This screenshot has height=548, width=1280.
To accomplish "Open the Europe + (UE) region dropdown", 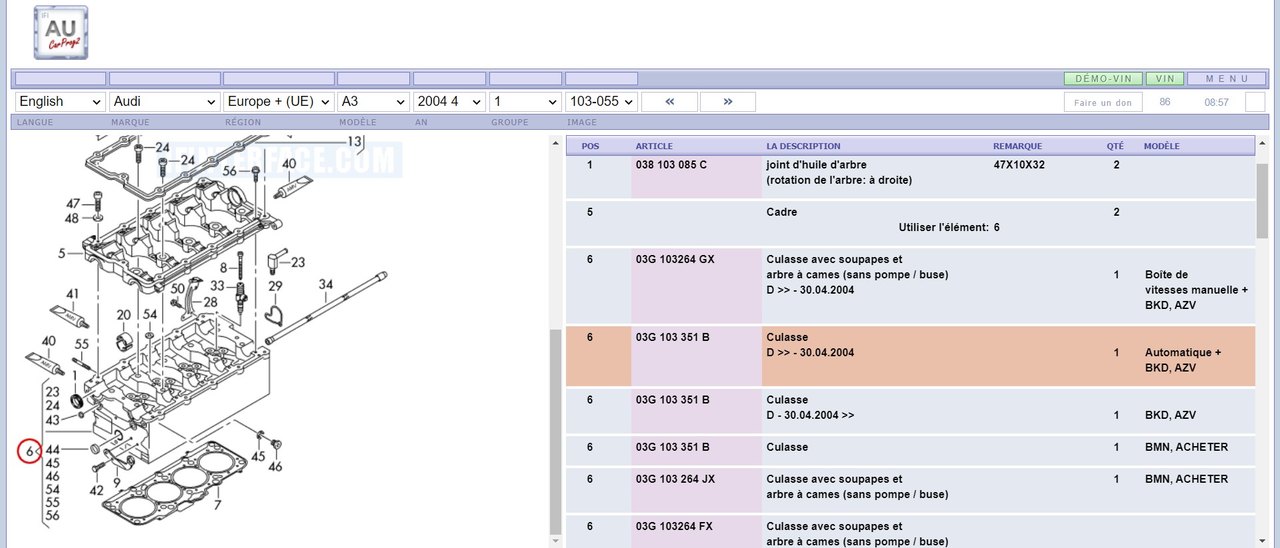I will point(279,102).
